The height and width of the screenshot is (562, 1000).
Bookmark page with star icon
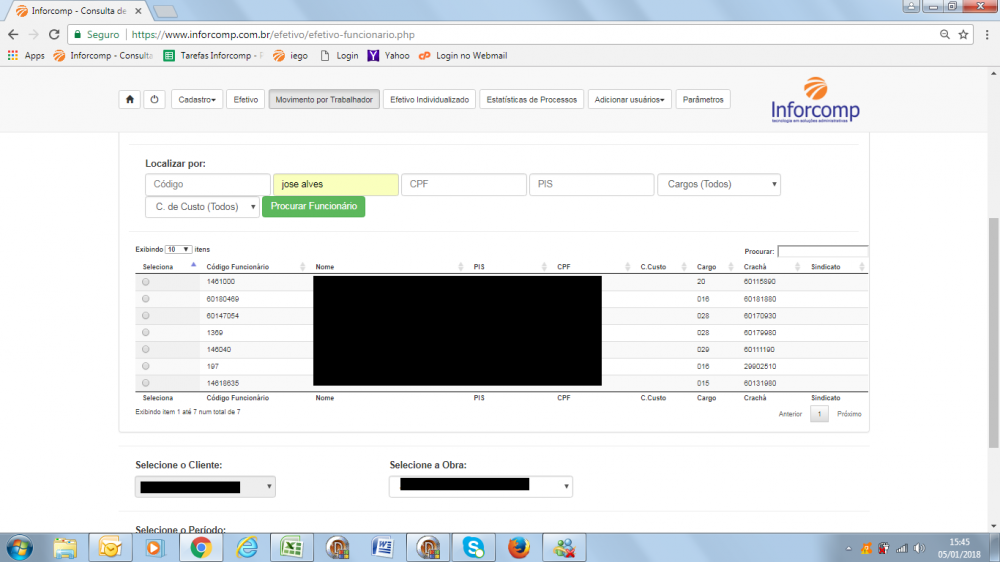click(963, 34)
